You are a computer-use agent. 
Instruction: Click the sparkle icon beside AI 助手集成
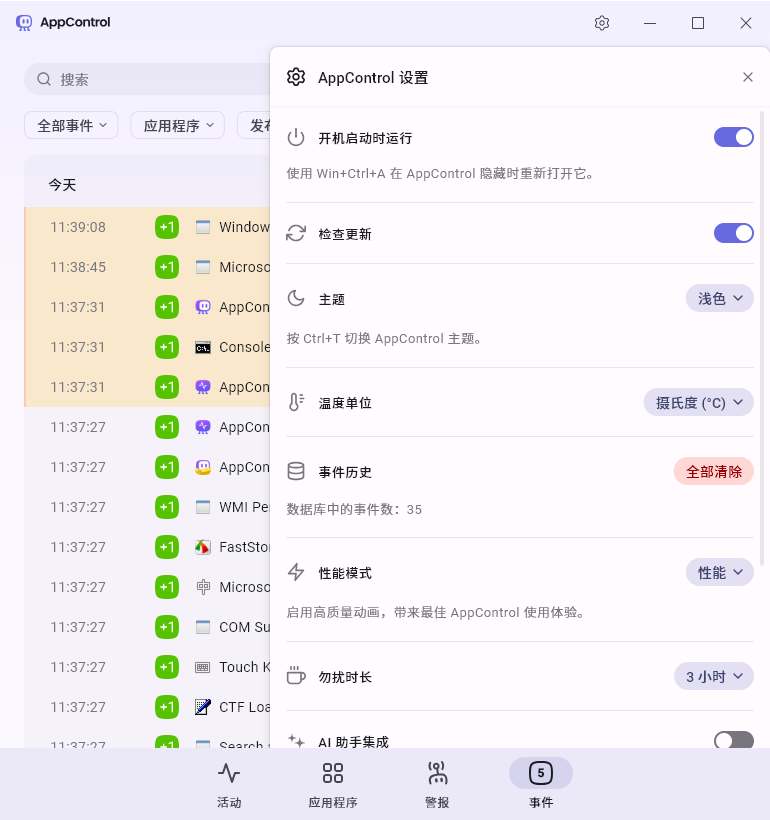pyautogui.click(x=296, y=741)
